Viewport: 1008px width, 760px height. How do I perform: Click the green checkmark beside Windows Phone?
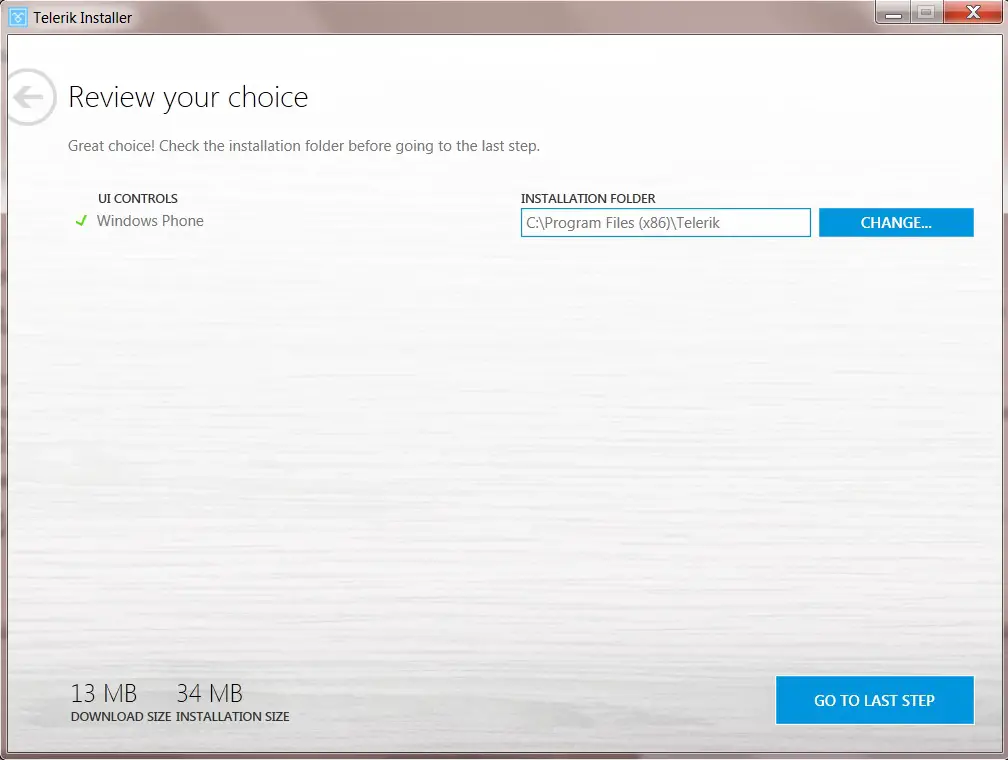81,221
